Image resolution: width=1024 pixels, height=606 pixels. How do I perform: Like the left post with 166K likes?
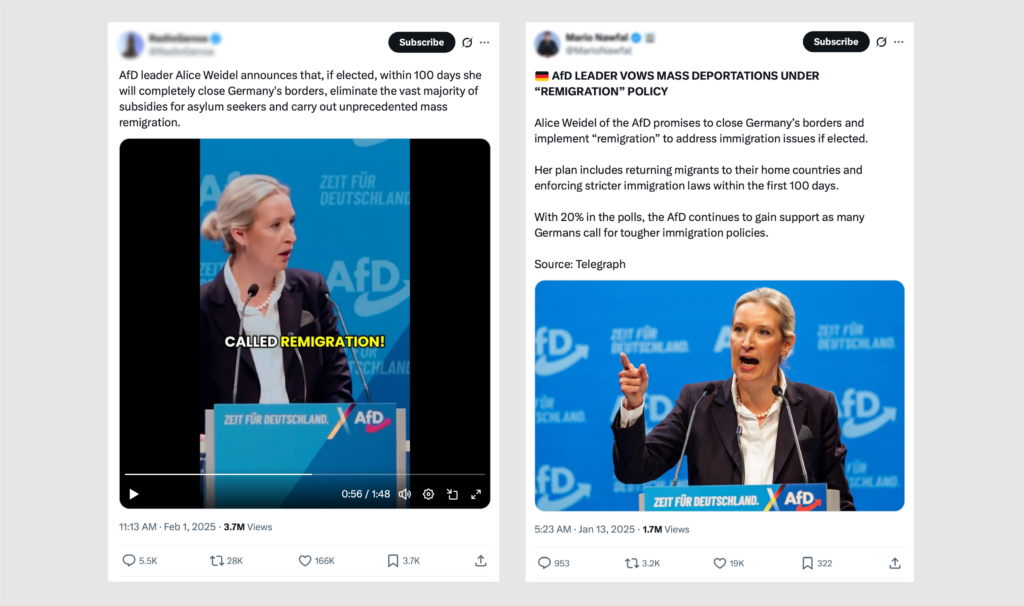pos(316,561)
